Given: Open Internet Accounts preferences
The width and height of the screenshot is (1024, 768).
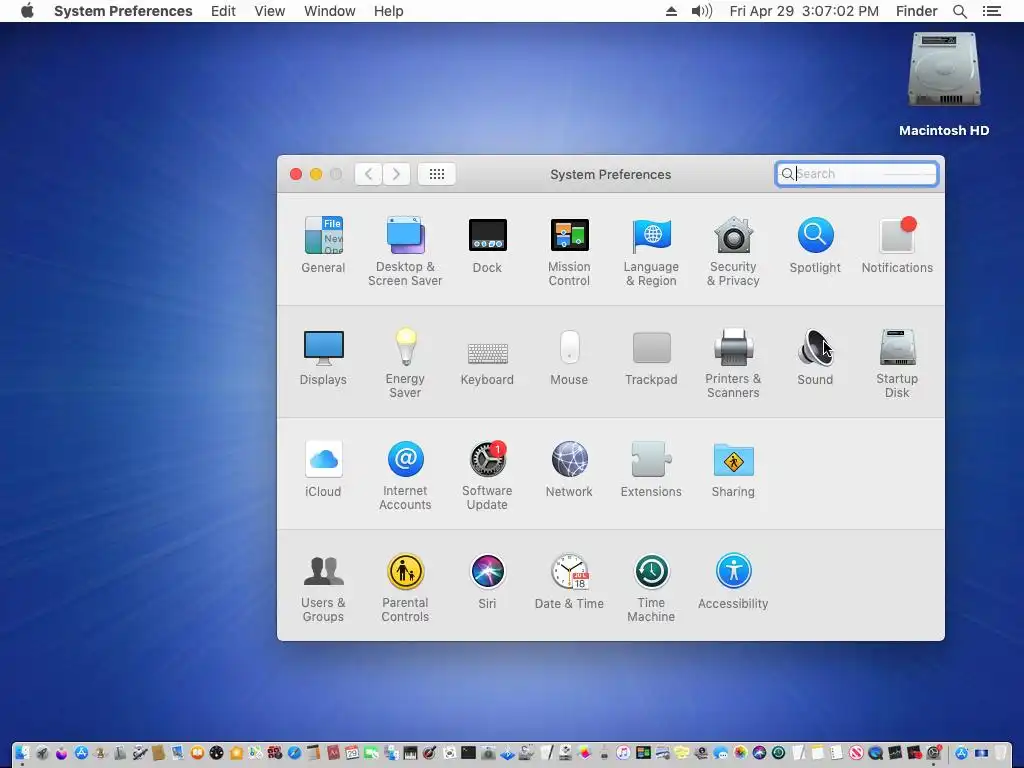Looking at the screenshot, I should [x=405, y=476].
